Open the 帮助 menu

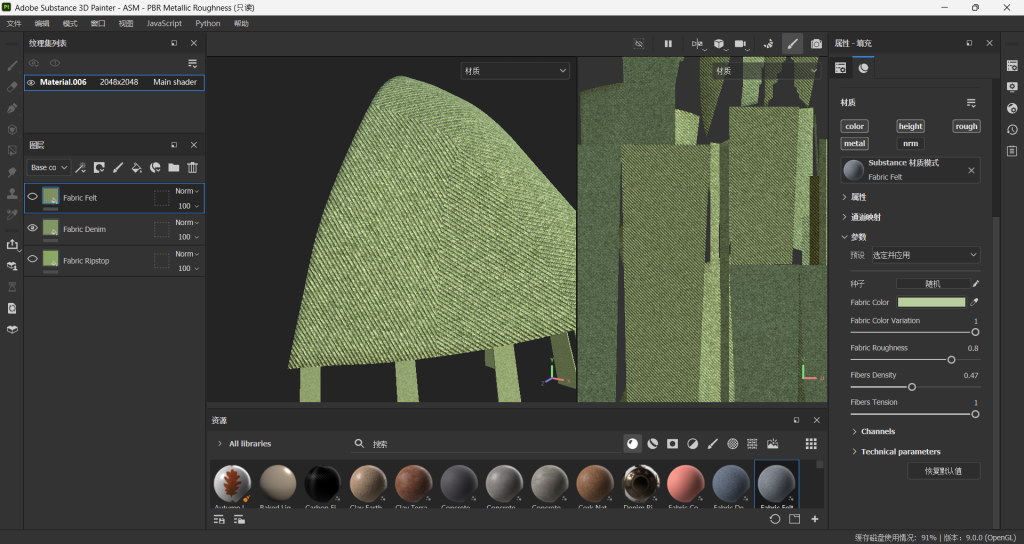click(x=241, y=24)
